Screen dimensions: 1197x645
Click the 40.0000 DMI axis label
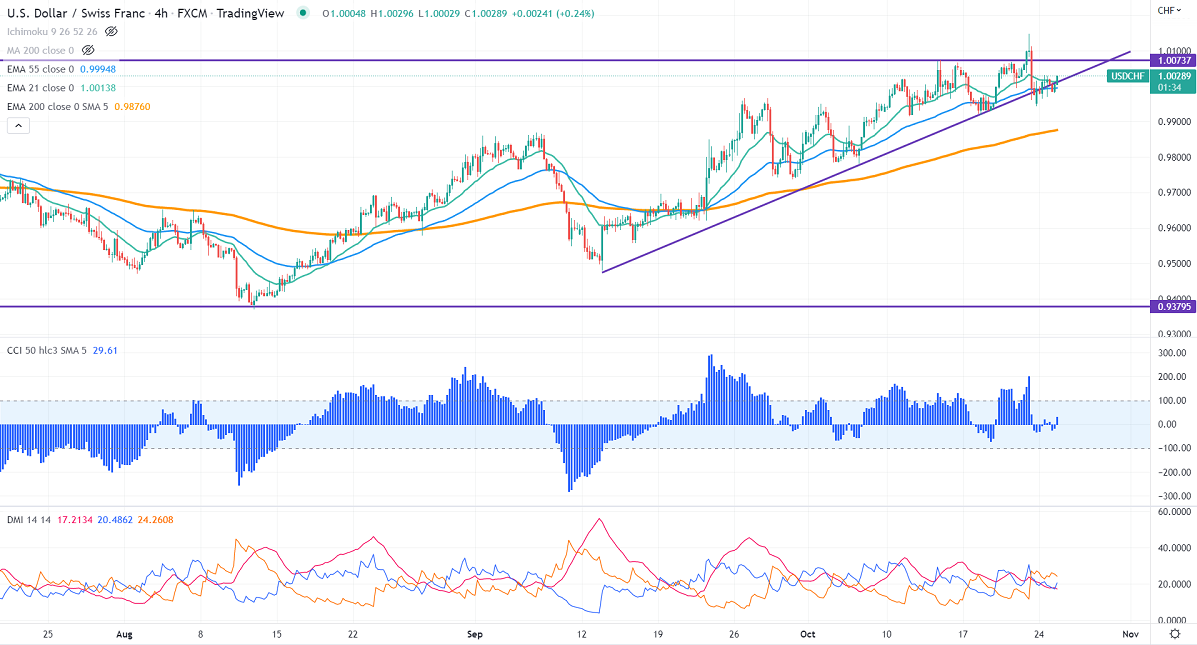pyautogui.click(x=1174, y=548)
